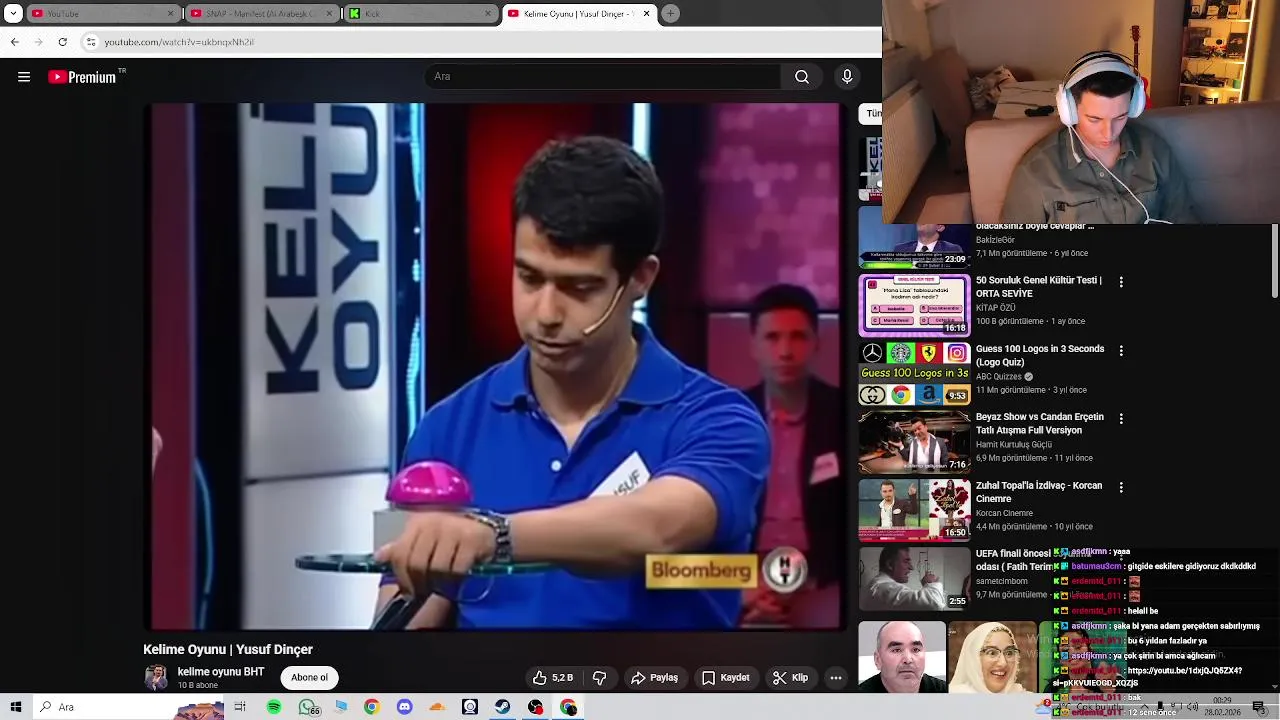
Task: Click the video player to pause
Action: pyautogui.click(x=496, y=366)
